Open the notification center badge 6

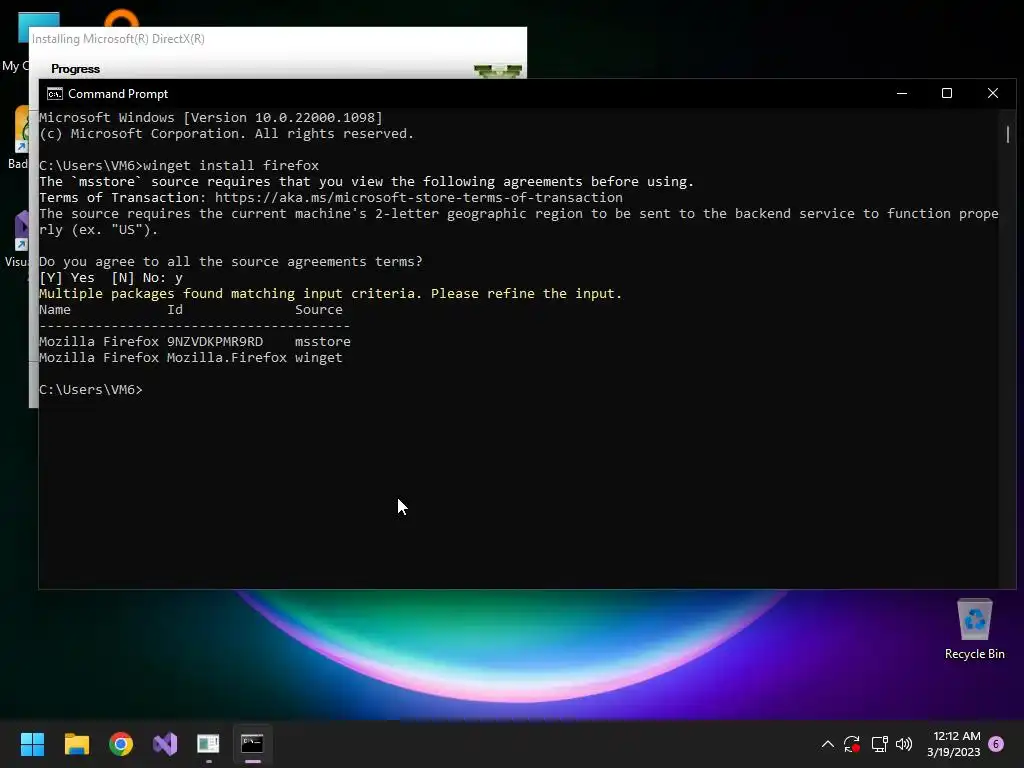(x=996, y=744)
